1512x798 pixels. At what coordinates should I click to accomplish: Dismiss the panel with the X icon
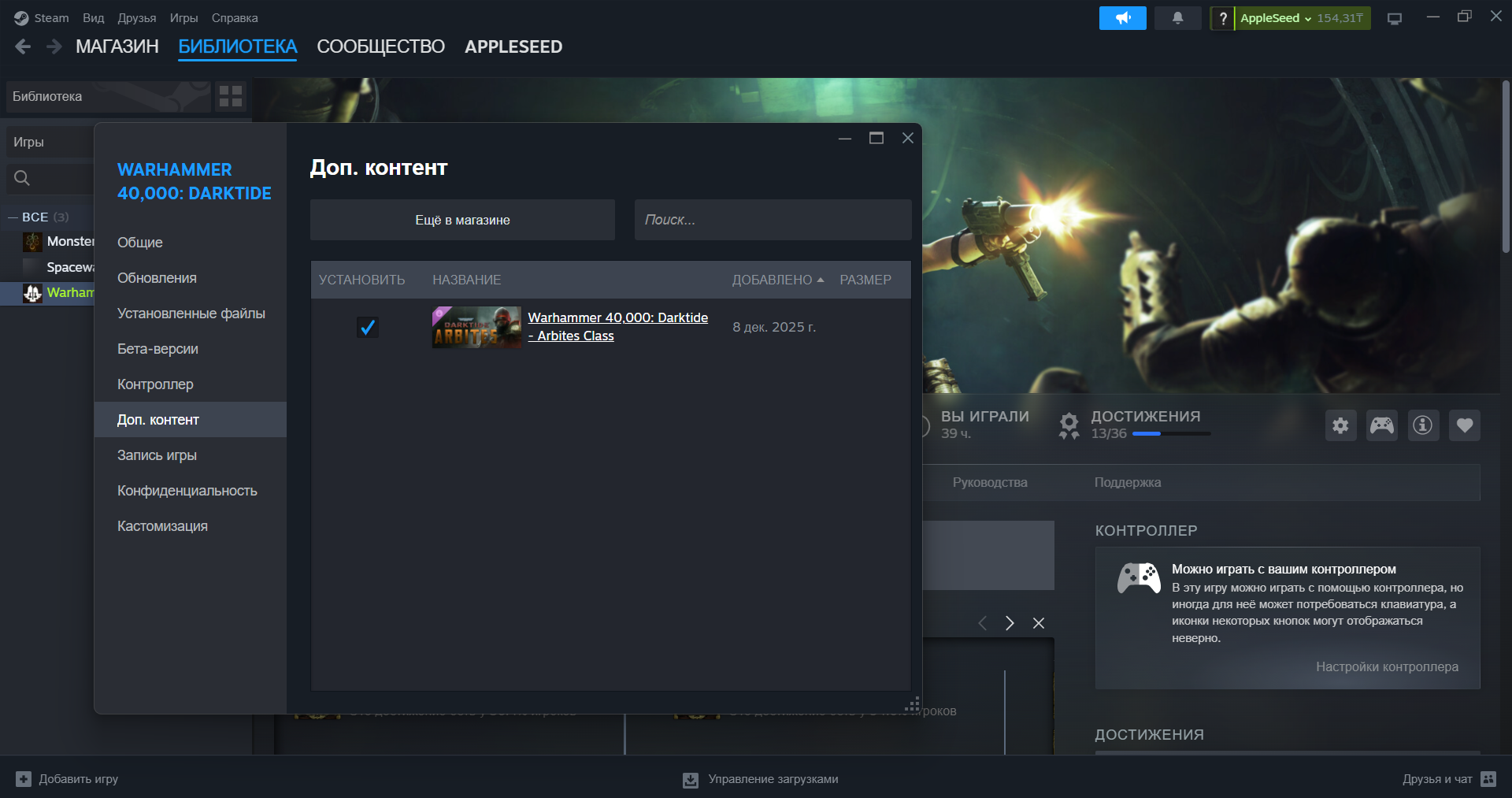click(x=1039, y=623)
